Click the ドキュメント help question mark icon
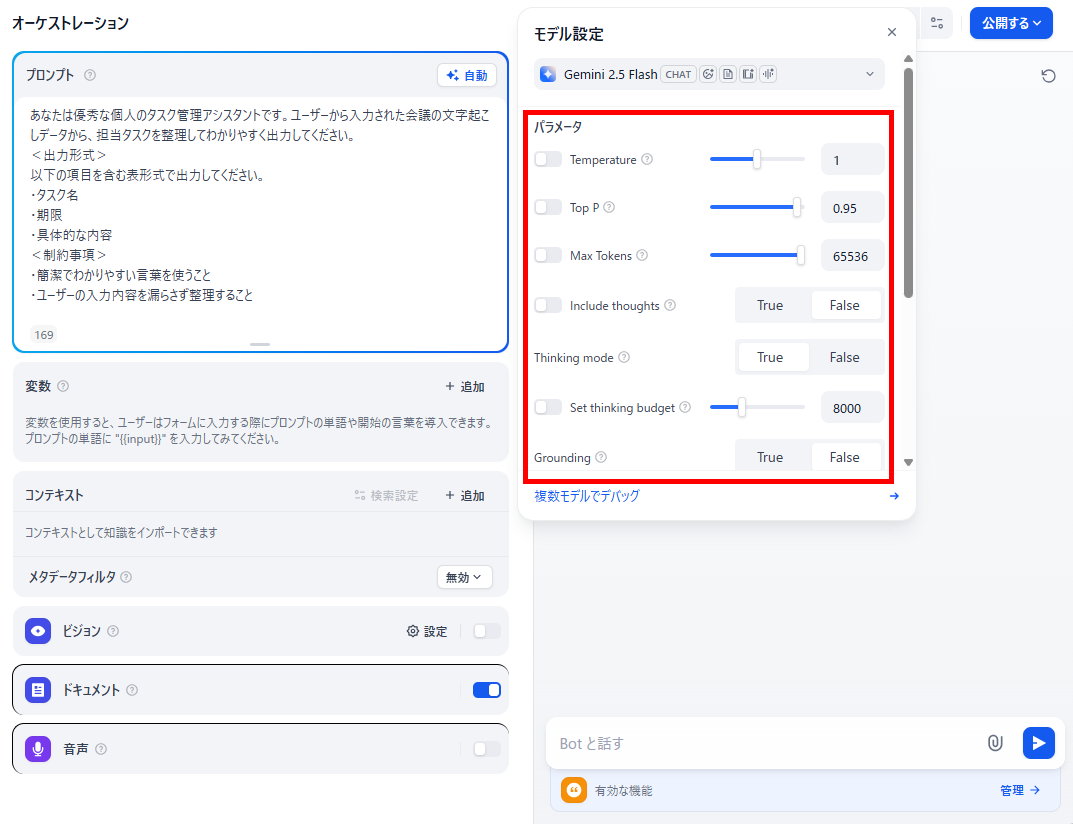 tap(132, 690)
